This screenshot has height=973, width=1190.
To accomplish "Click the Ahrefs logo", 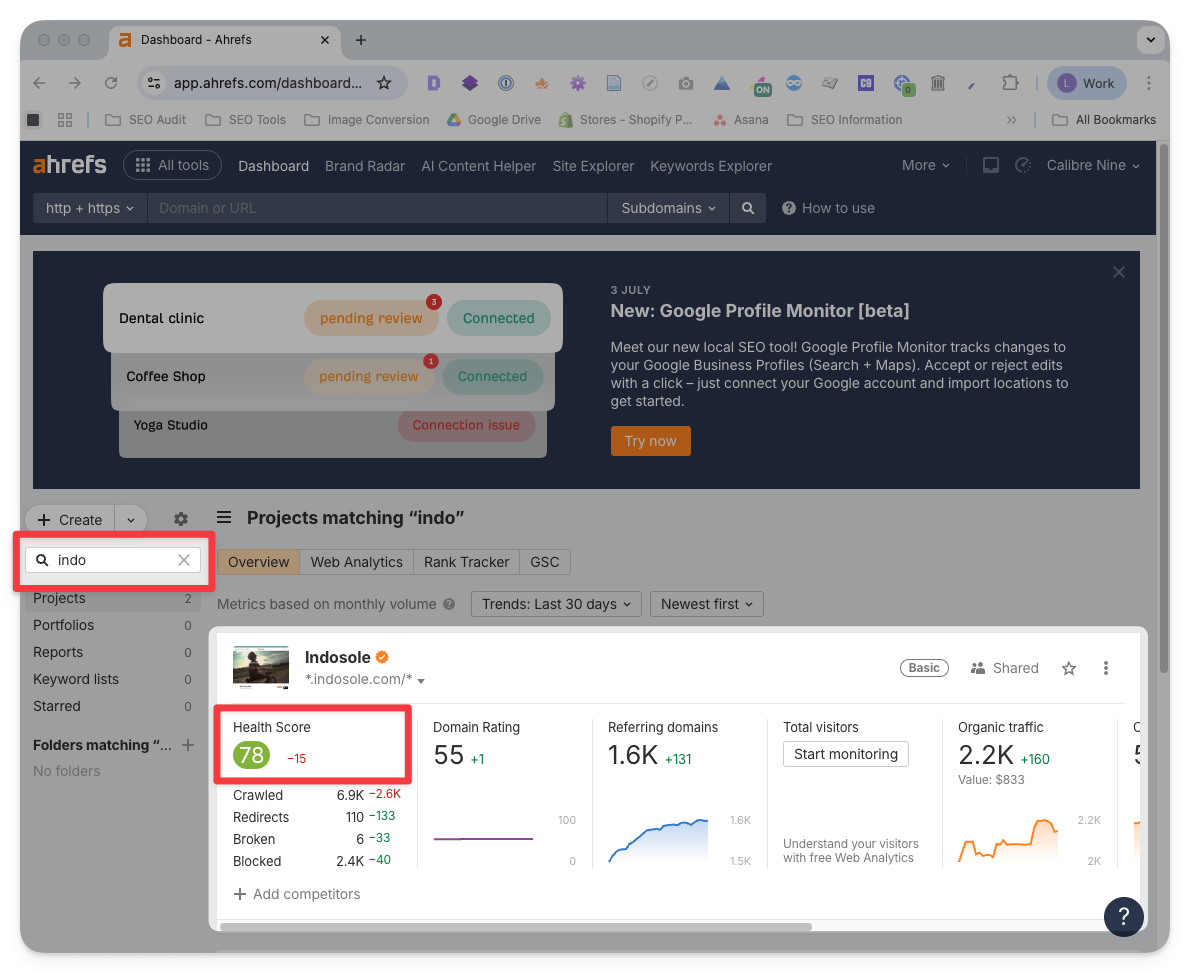I will 70,165.
